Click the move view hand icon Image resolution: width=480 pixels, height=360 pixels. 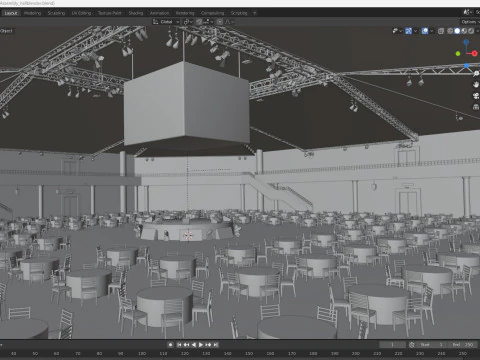click(x=476, y=85)
